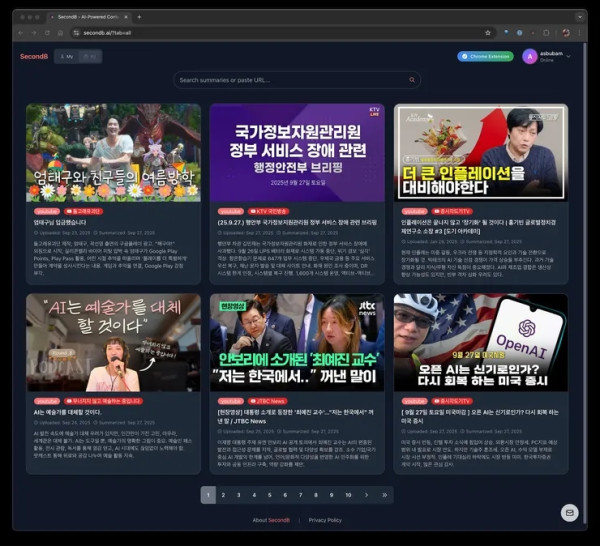Reload the page using browser refresh icon

47,32
